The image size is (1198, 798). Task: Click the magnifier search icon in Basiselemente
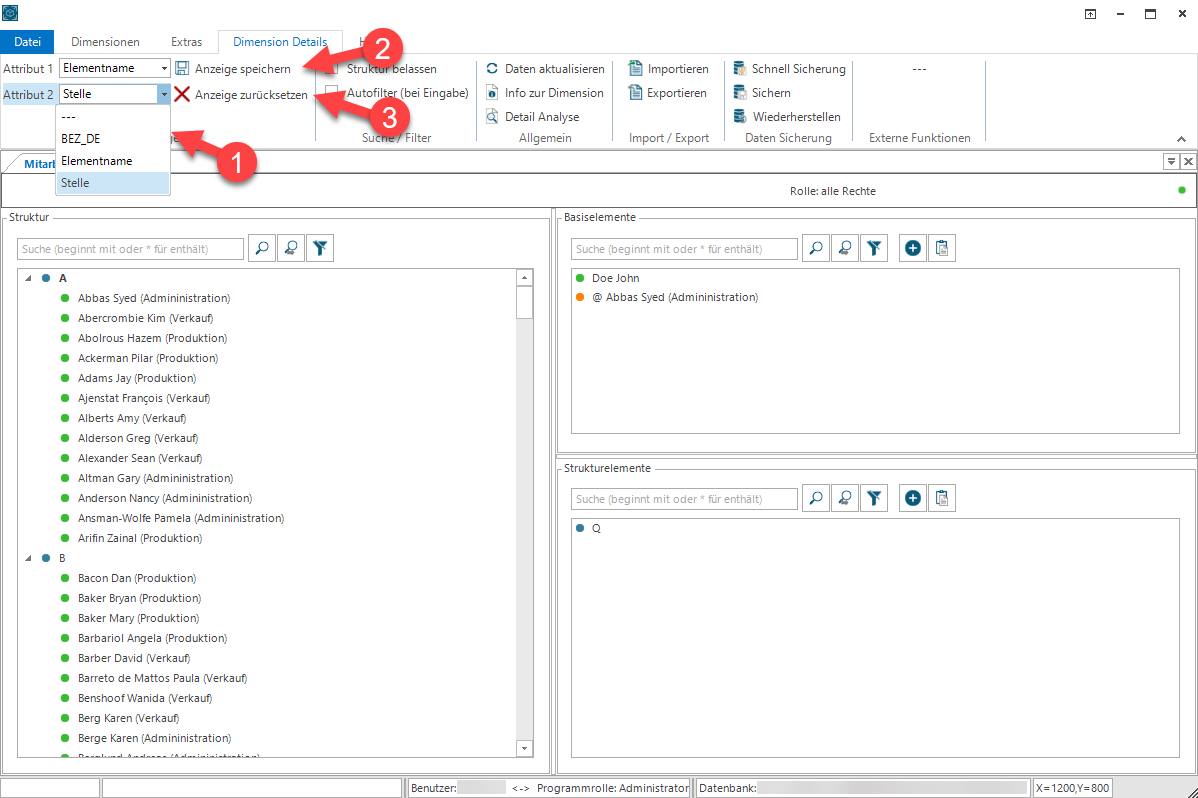(816, 248)
